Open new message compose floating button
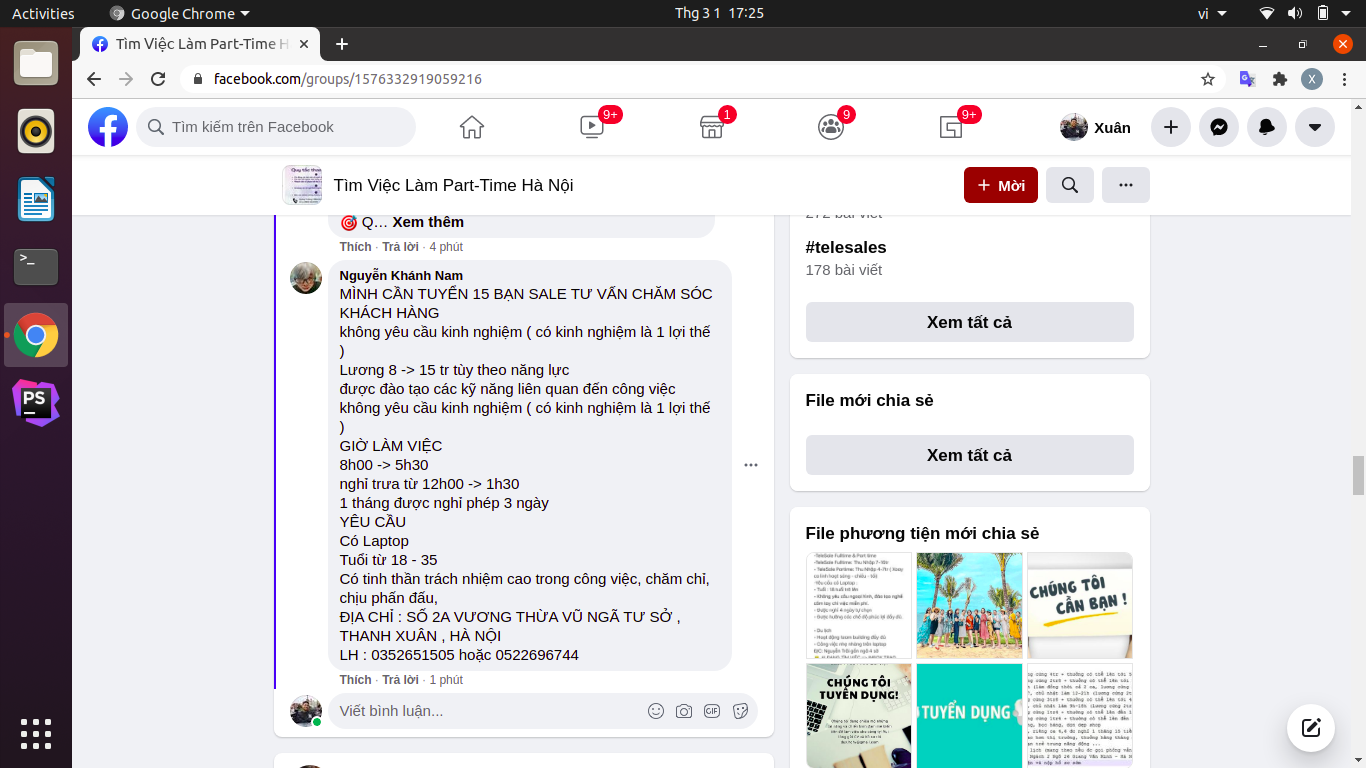The height and width of the screenshot is (768, 1366). pos(1311,728)
